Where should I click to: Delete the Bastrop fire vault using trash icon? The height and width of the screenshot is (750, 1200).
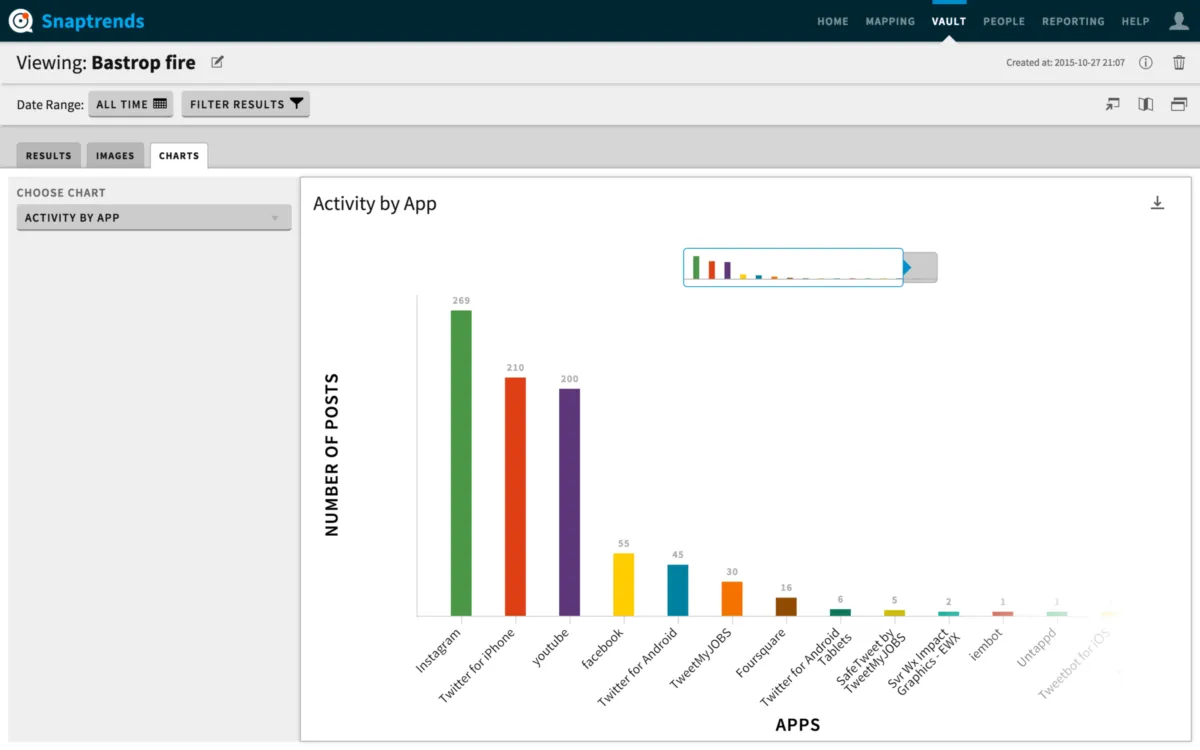(1178, 62)
